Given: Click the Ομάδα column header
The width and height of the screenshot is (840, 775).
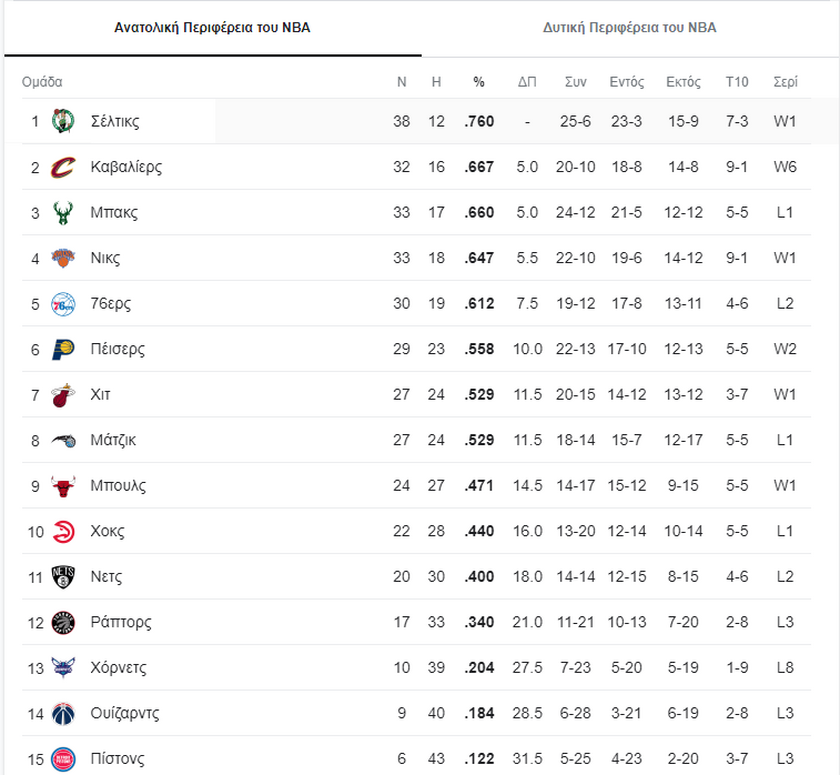Looking at the screenshot, I should (42, 82).
